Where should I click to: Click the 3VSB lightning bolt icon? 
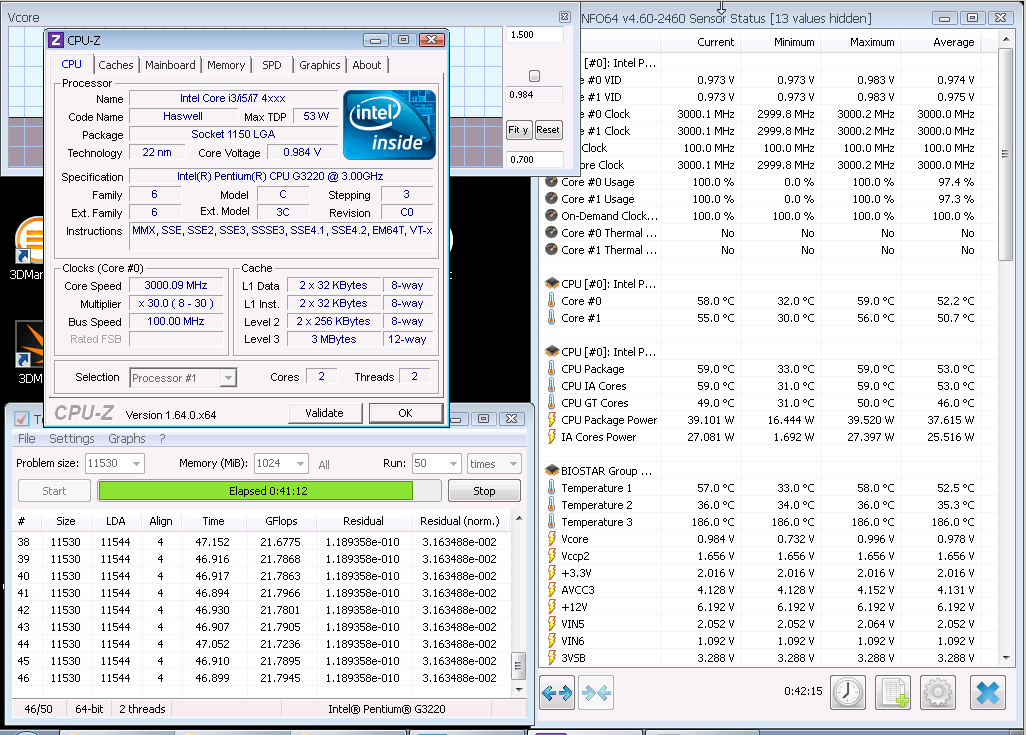click(552, 658)
